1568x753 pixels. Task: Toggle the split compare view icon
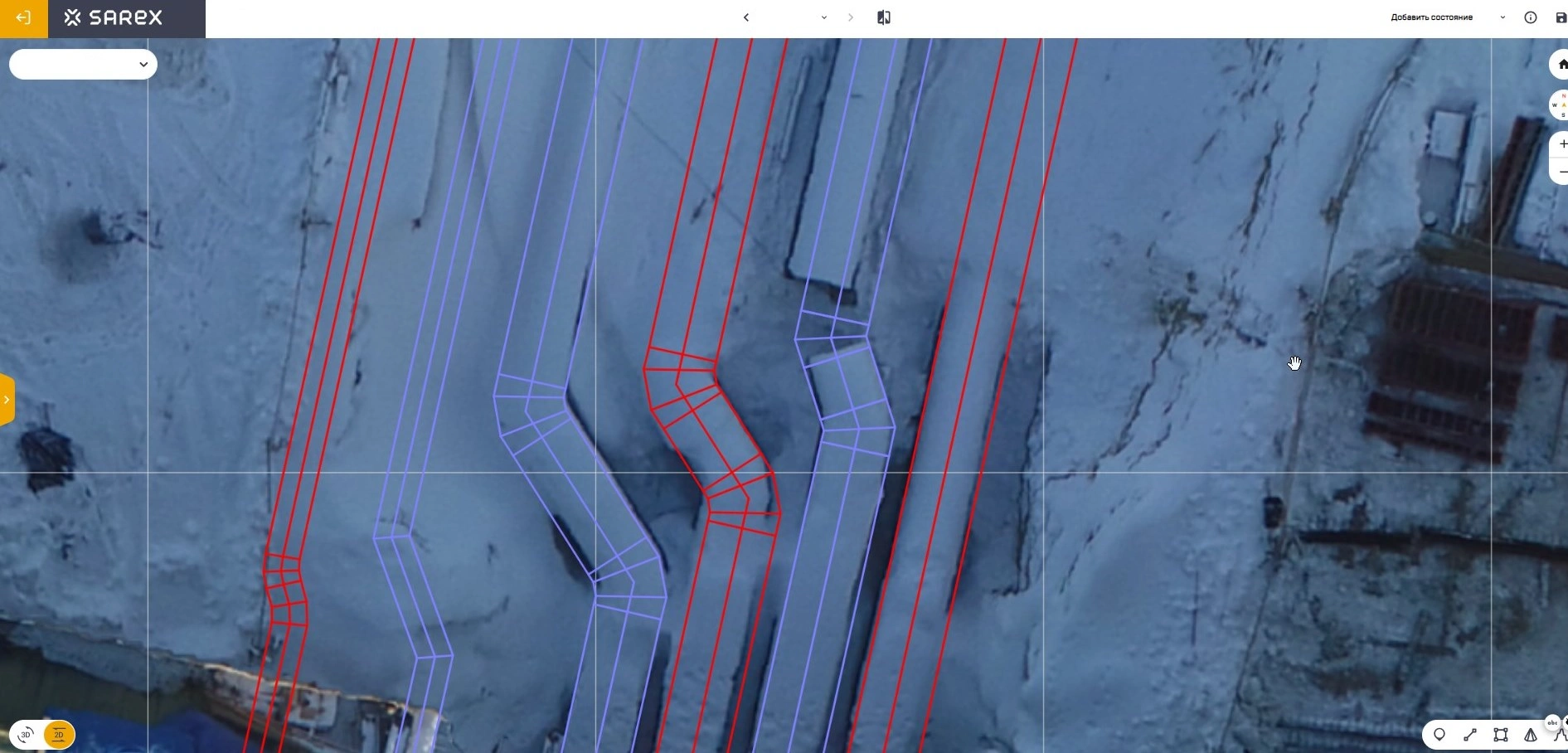(884, 17)
